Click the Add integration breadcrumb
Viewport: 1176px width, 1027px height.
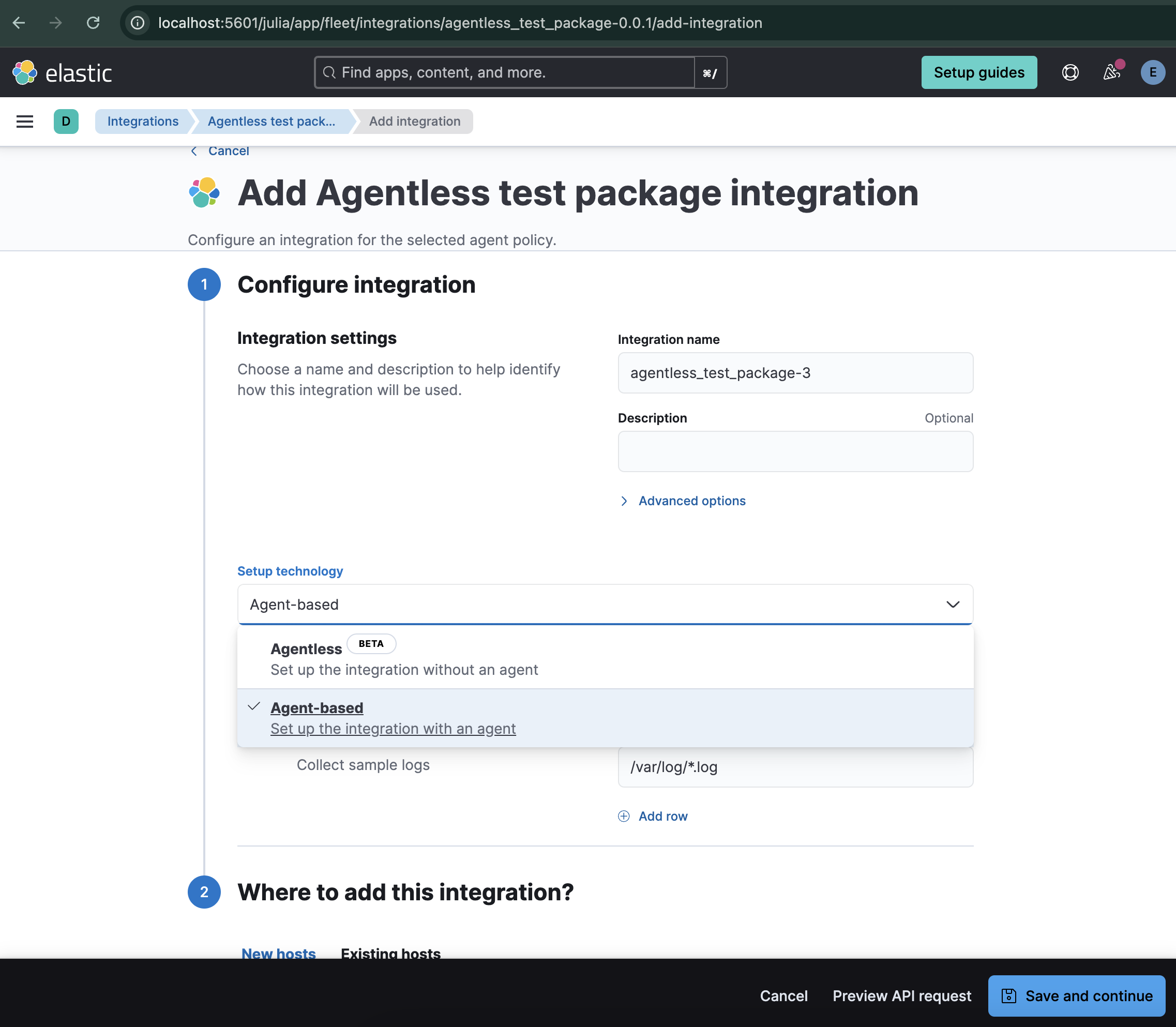414,122
